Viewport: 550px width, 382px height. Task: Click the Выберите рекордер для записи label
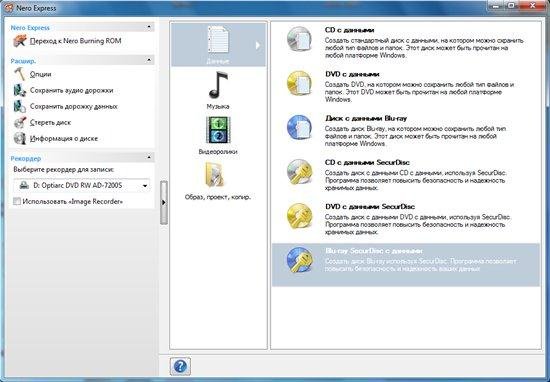(x=64, y=169)
